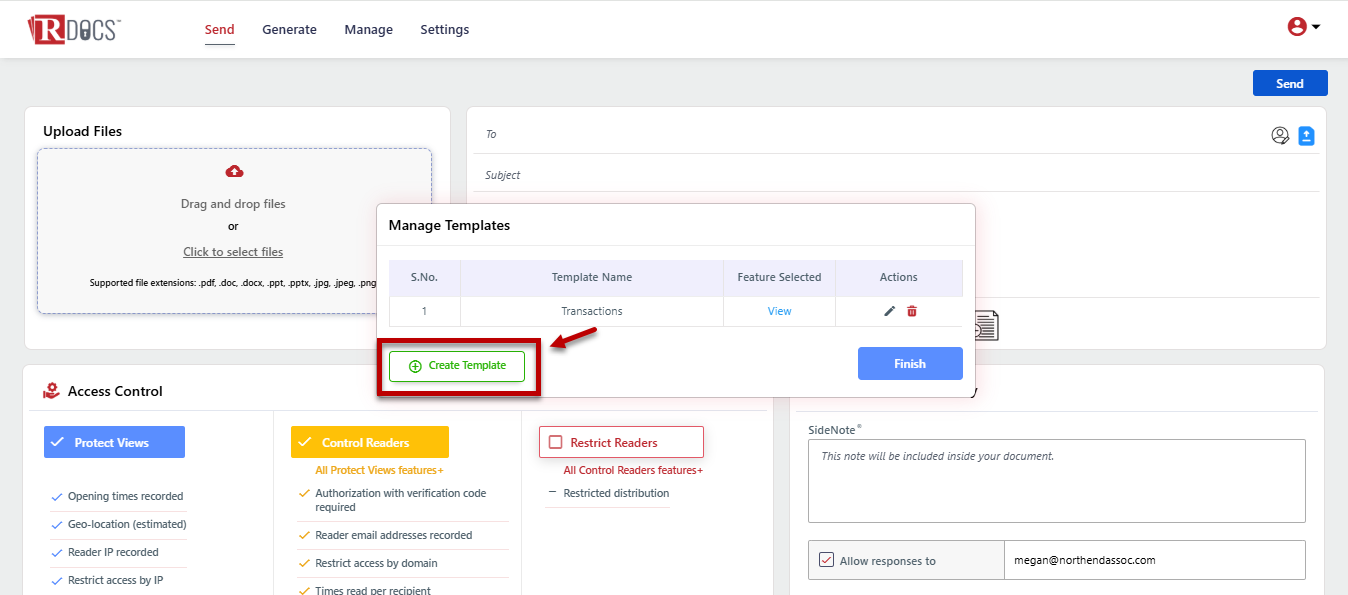
Task: Uncheck the Allow responses to checkbox
Action: pos(826,560)
